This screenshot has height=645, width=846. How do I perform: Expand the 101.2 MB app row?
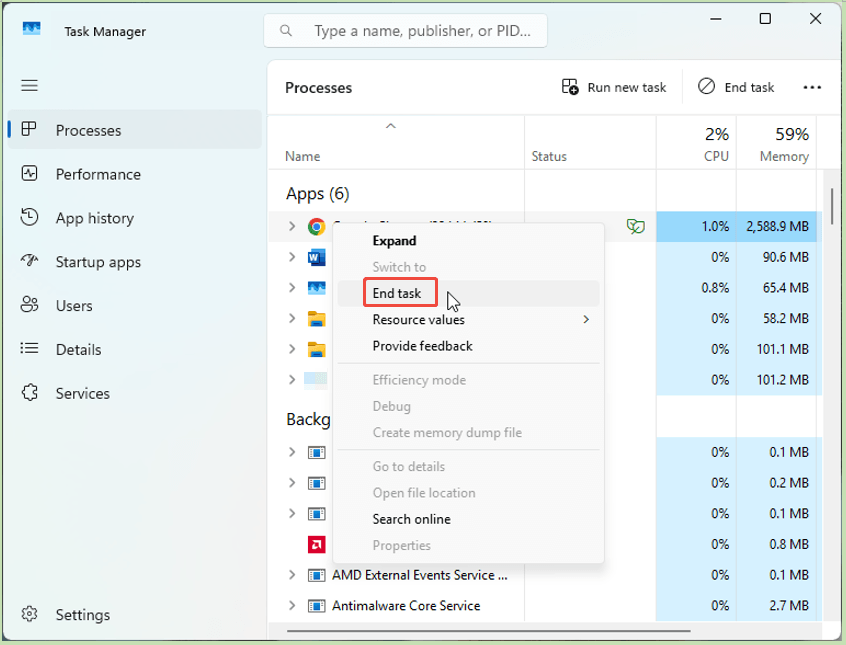coord(292,380)
